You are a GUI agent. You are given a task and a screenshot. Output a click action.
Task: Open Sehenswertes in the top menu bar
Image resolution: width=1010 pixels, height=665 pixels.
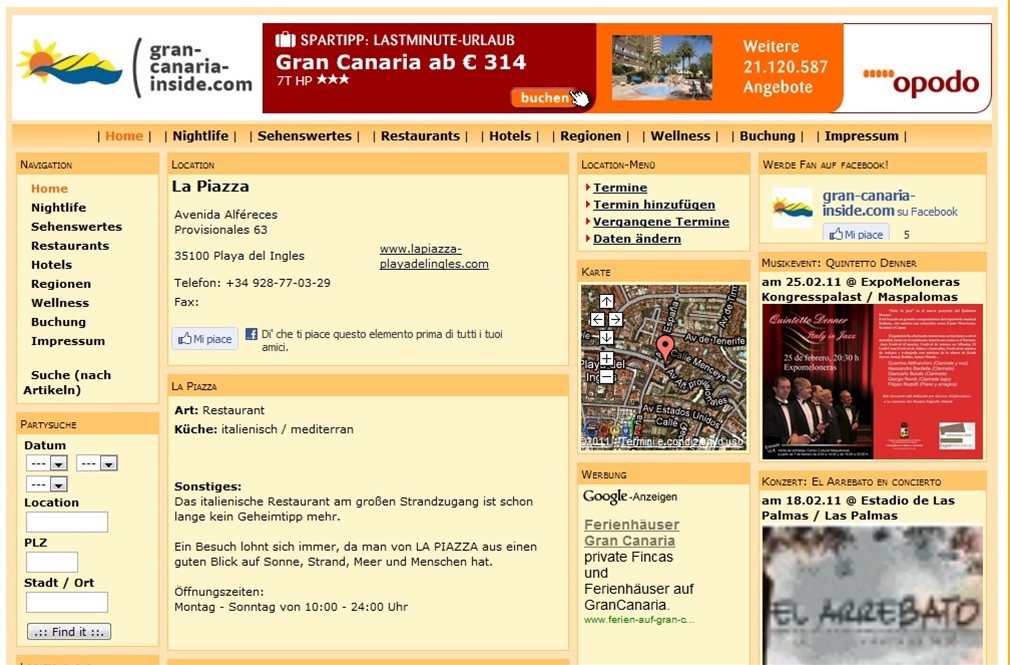[x=305, y=136]
